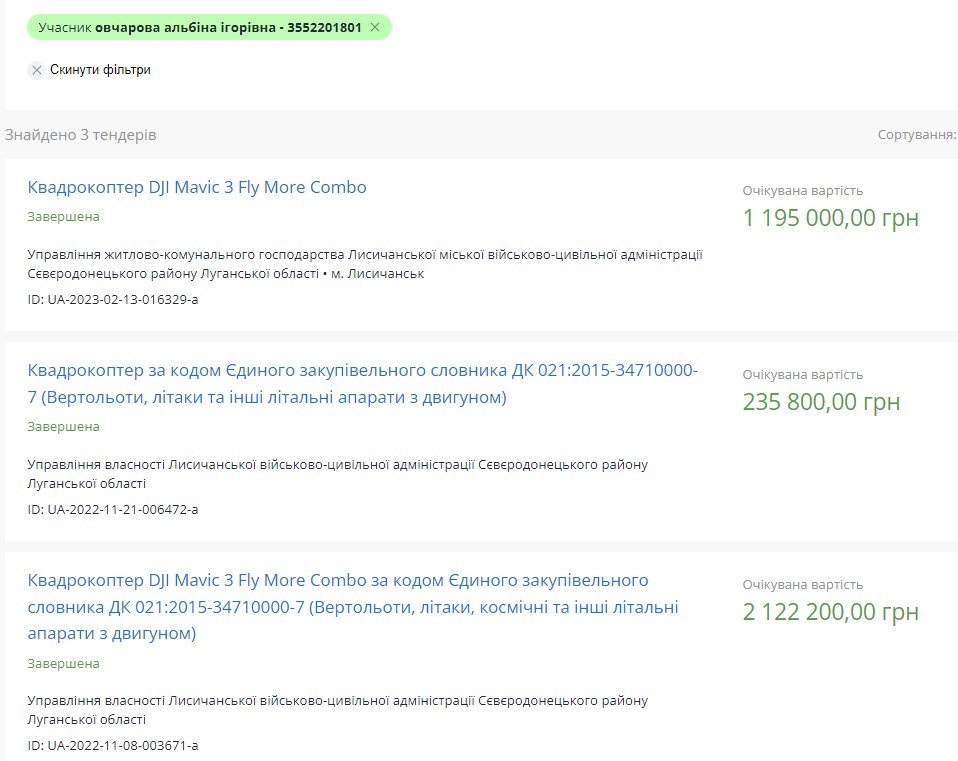Click the 2 122 200,00 грн expected value

[x=830, y=612]
